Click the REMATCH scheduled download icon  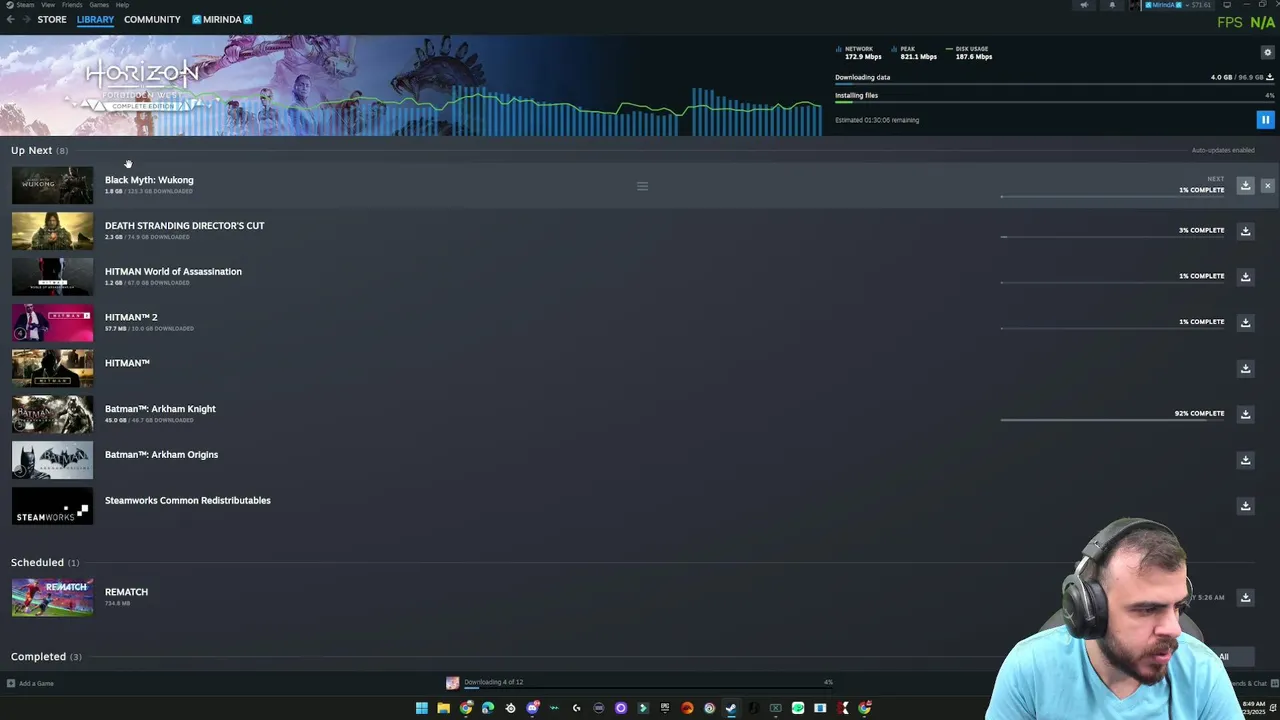point(1245,598)
